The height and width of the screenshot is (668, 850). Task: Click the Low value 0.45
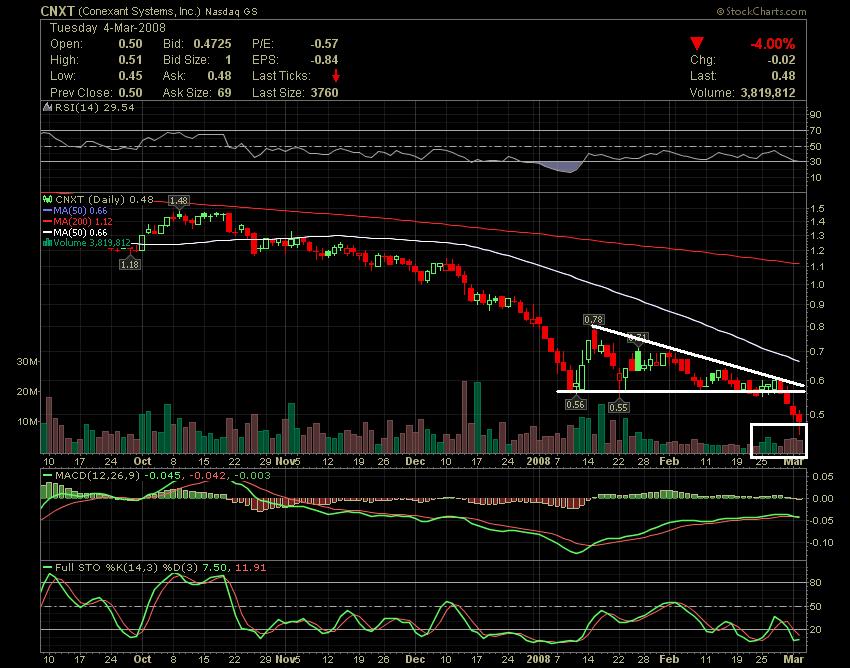(x=130, y=76)
